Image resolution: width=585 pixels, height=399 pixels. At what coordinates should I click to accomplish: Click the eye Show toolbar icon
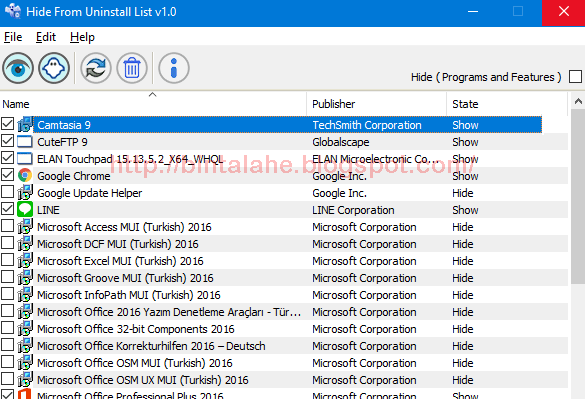18,68
